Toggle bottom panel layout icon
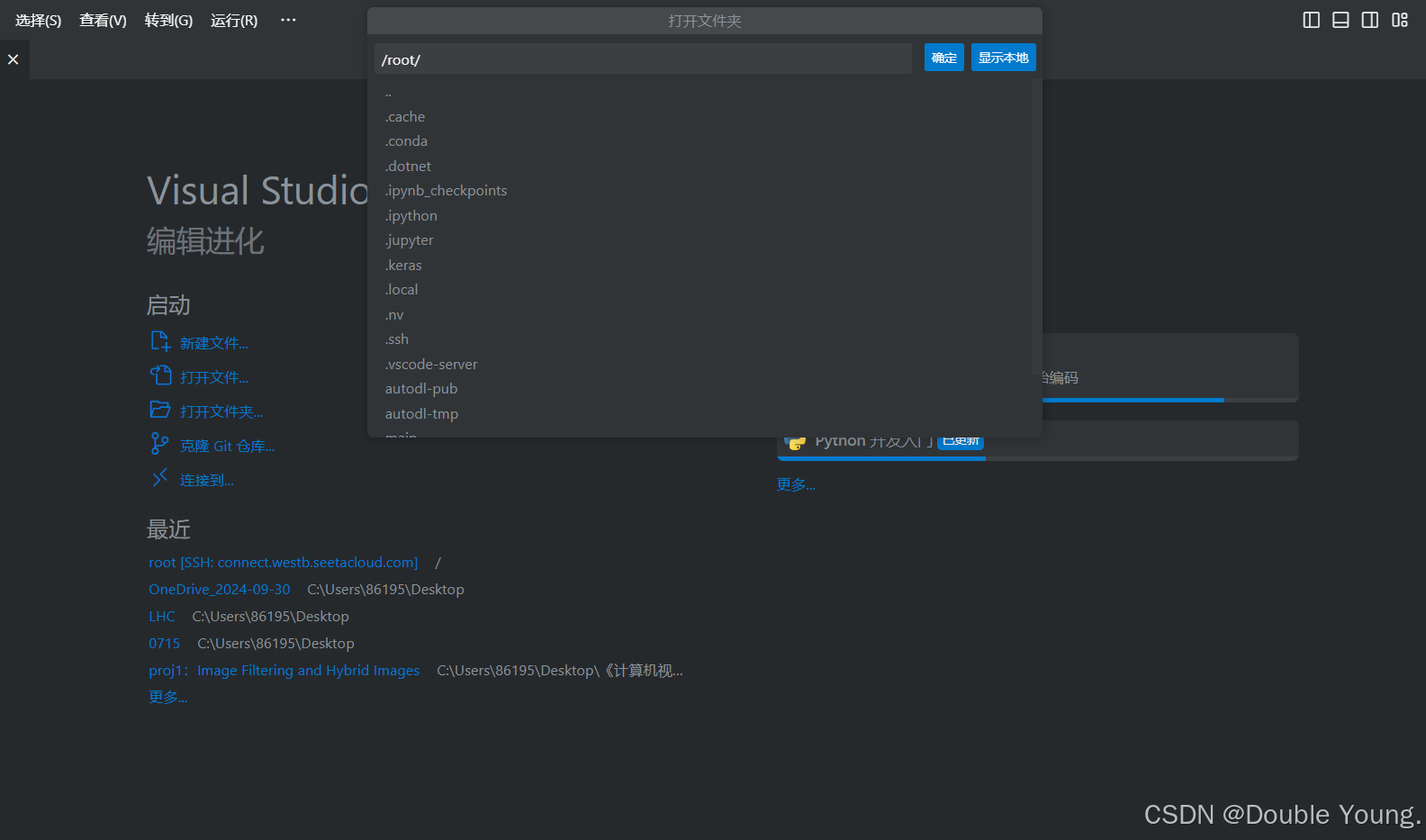 click(x=1340, y=20)
